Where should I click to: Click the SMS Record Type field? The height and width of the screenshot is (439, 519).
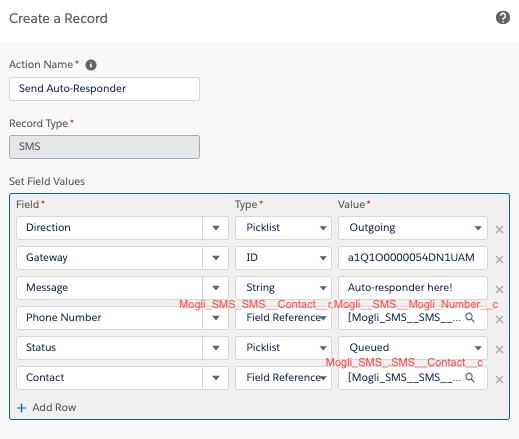point(104,147)
